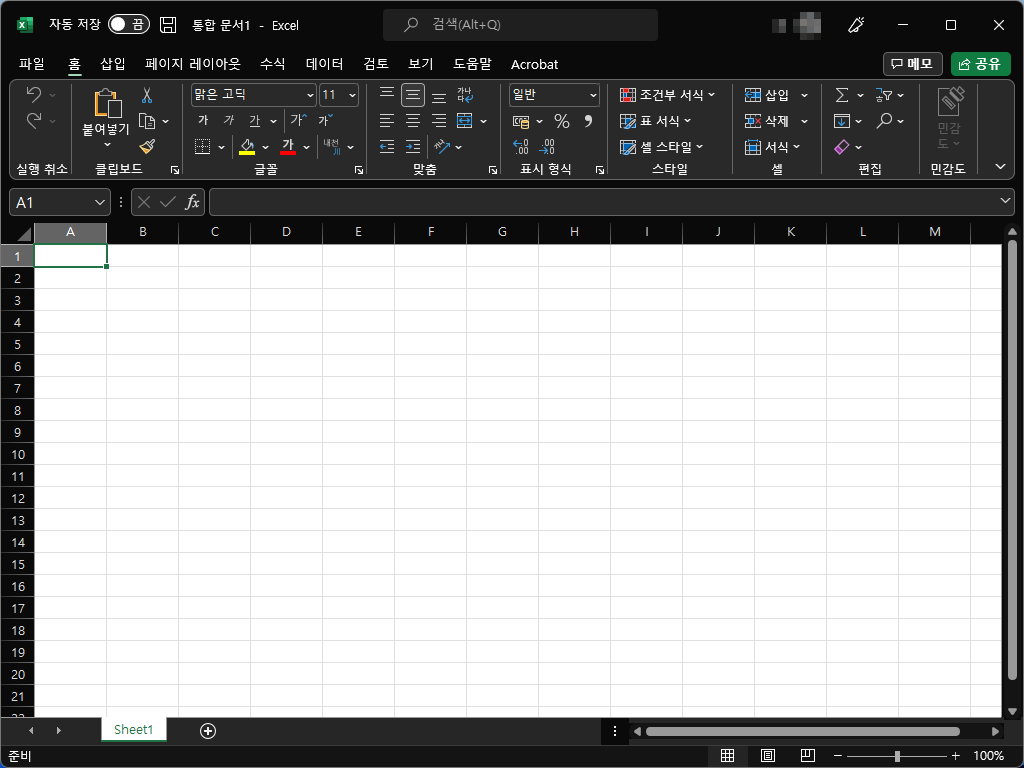Click the Insert Function fx icon

tap(192, 202)
